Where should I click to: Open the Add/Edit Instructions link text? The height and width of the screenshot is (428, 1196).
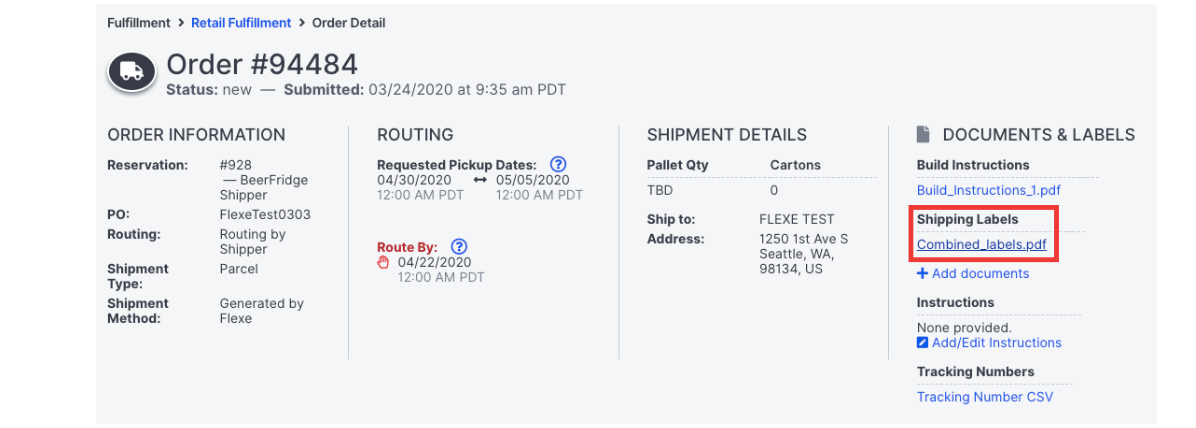996,343
